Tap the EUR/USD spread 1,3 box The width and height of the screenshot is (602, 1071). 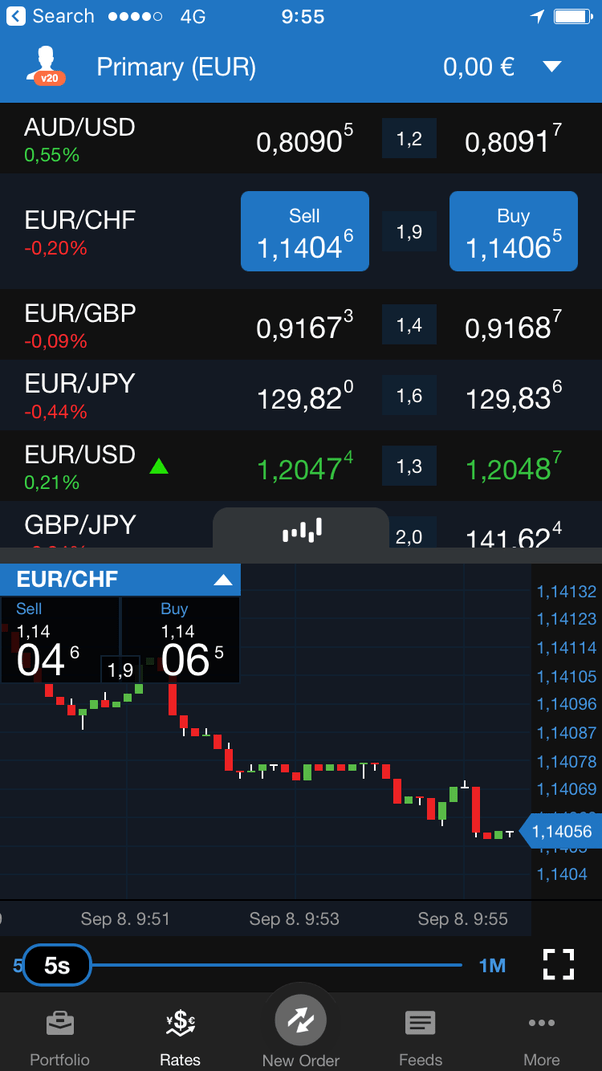tap(409, 466)
